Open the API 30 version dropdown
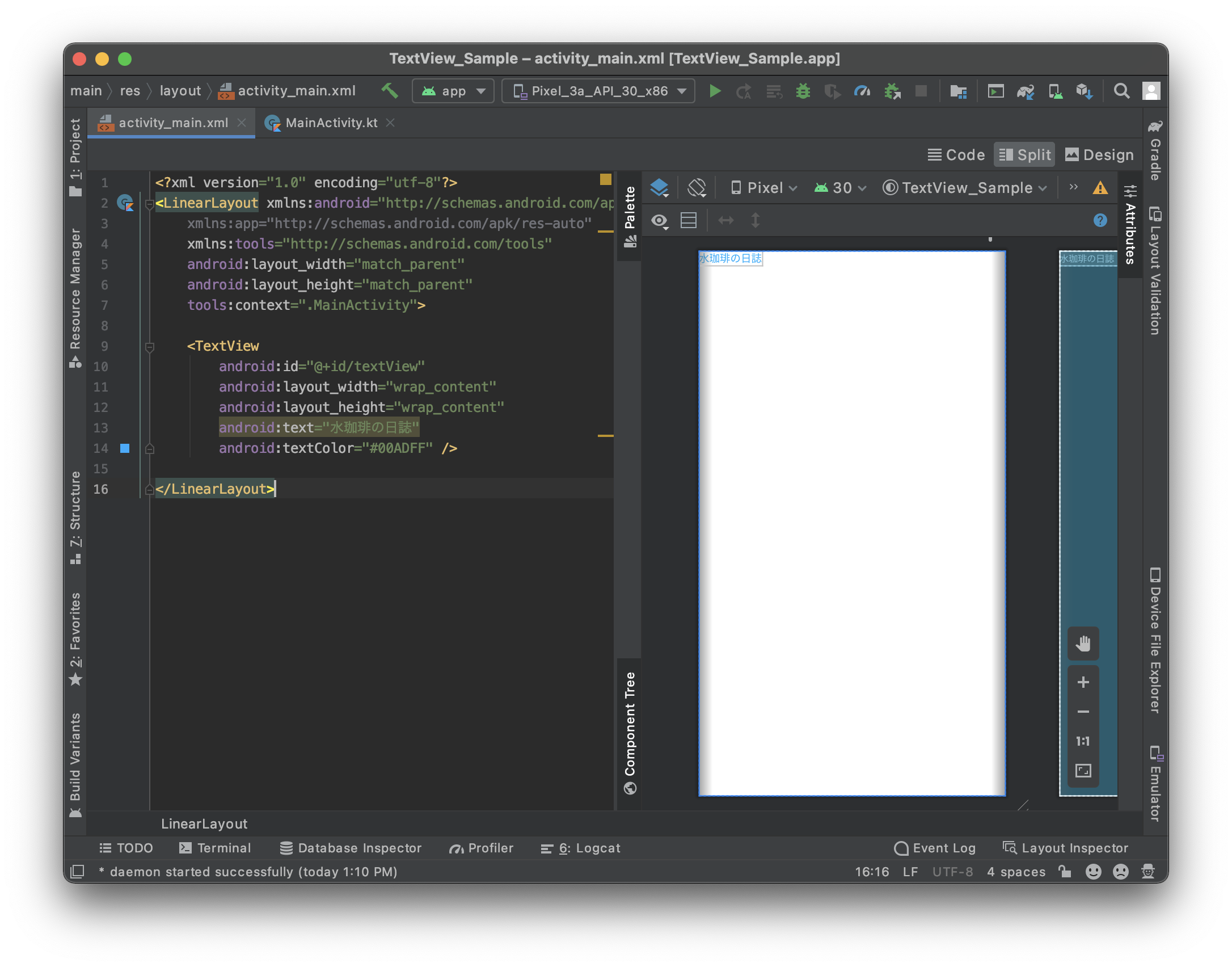The width and height of the screenshot is (1232, 967). pyautogui.click(x=839, y=188)
